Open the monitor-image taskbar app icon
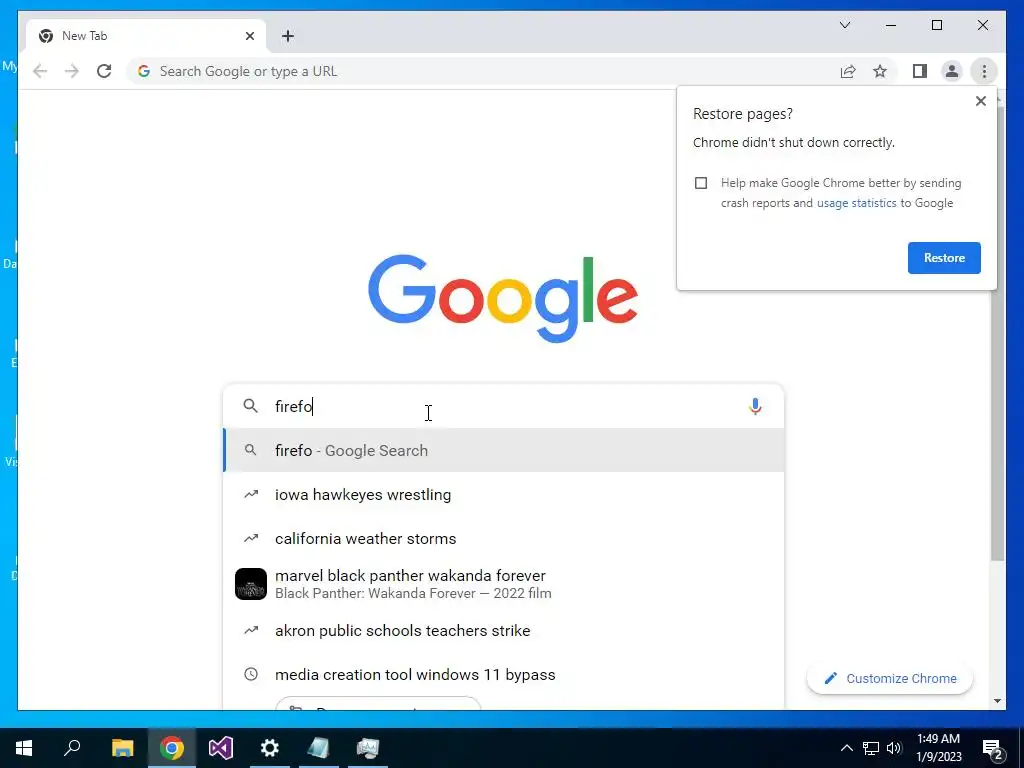The image size is (1024, 768). pos(368,748)
